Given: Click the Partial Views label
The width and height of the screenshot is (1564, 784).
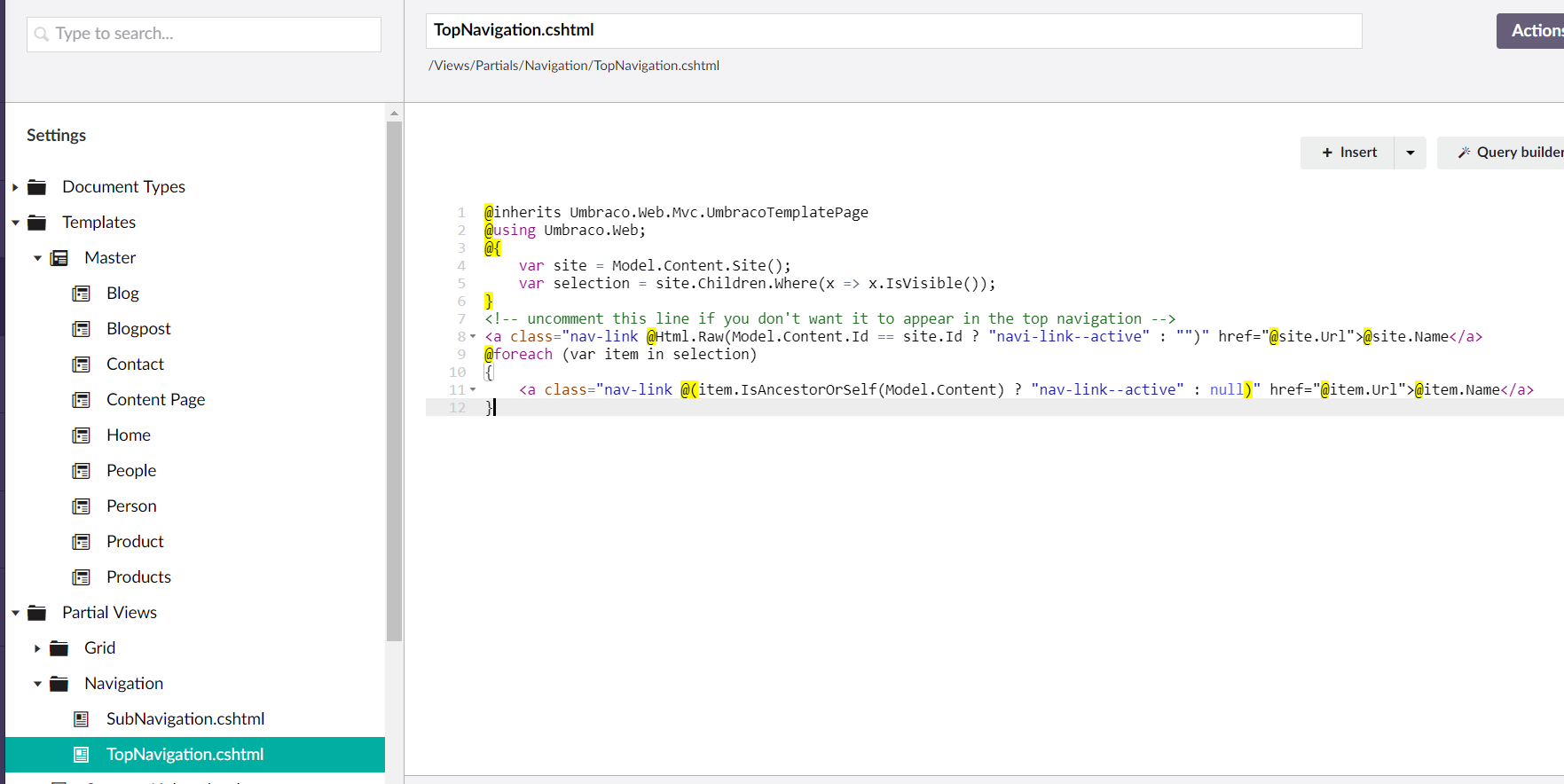Looking at the screenshot, I should 109,613.
